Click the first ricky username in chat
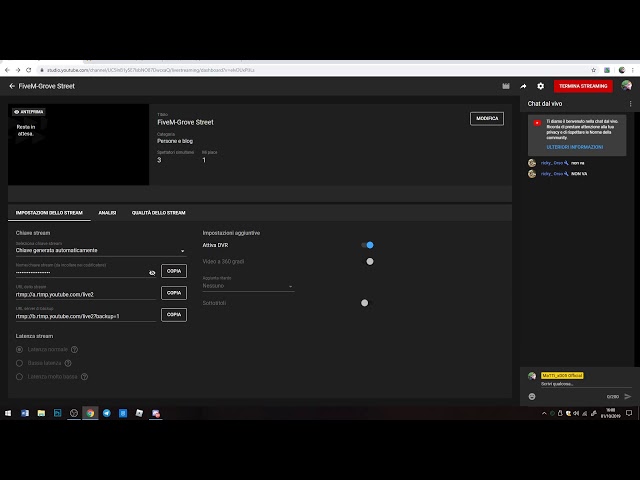 point(552,163)
